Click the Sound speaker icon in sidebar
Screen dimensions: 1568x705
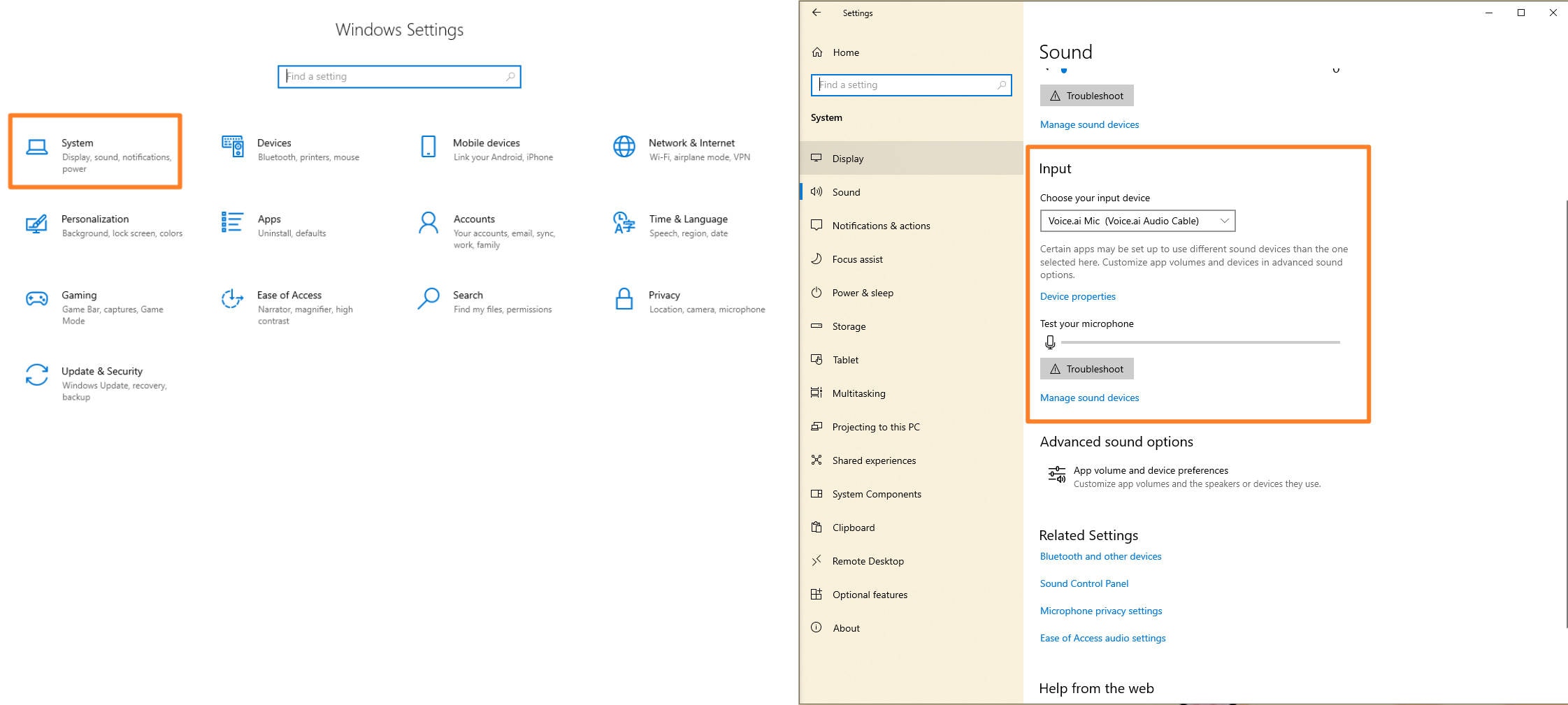tap(817, 191)
